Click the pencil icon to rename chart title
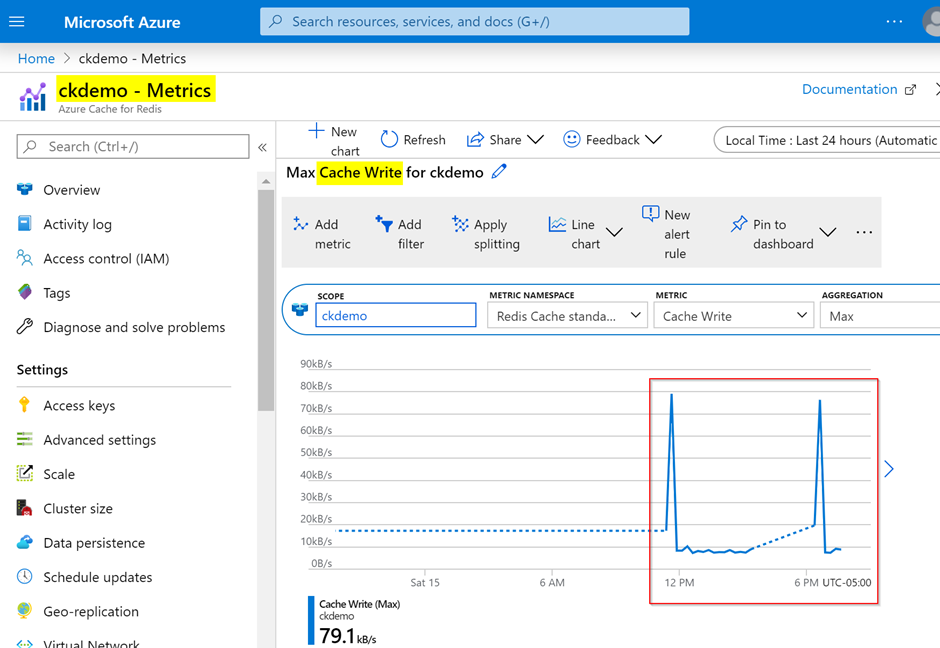Image resolution: width=940 pixels, height=648 pixels. coord(499,172)
